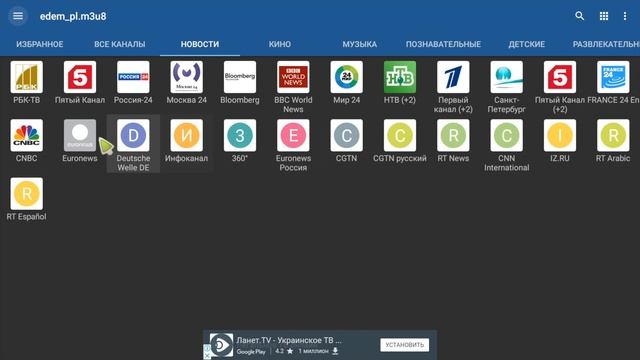Viewport: 640px width, 360px height.
Task: Open the FRANCE 24 En channel
Action: click(613, 77)
